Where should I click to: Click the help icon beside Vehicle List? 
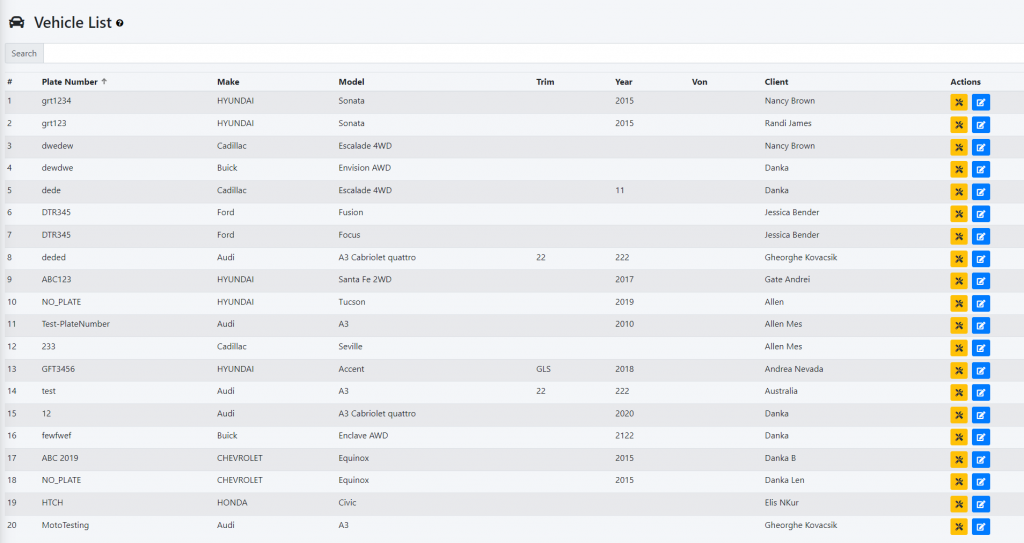pos(120,23)
